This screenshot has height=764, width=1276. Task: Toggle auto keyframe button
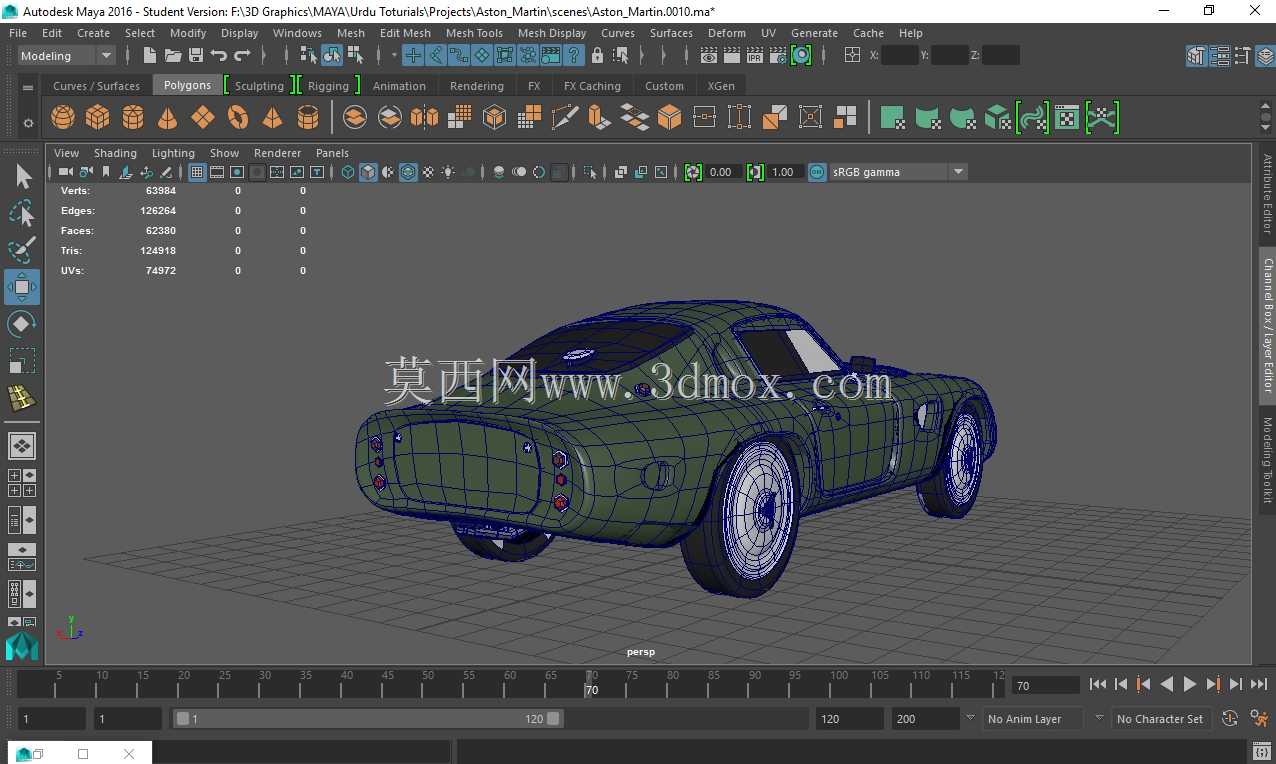pos(1229,718)
